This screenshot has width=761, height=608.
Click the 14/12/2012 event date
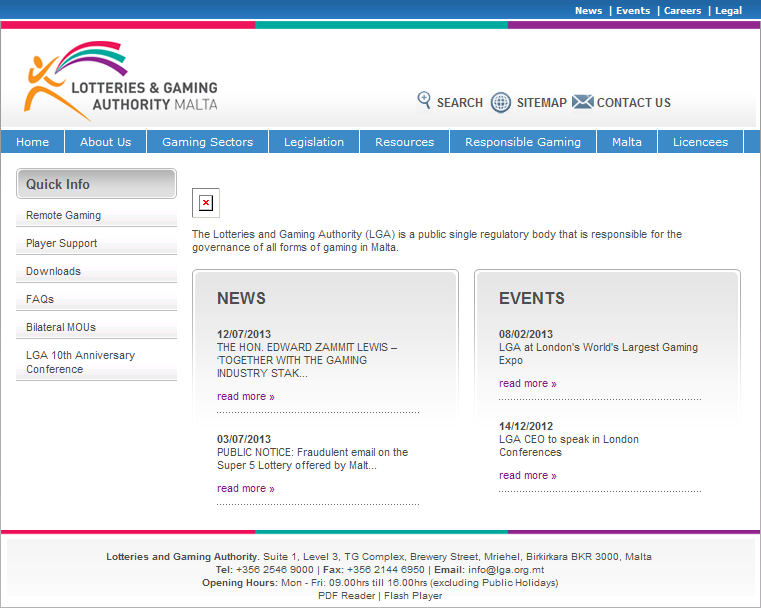526,427
